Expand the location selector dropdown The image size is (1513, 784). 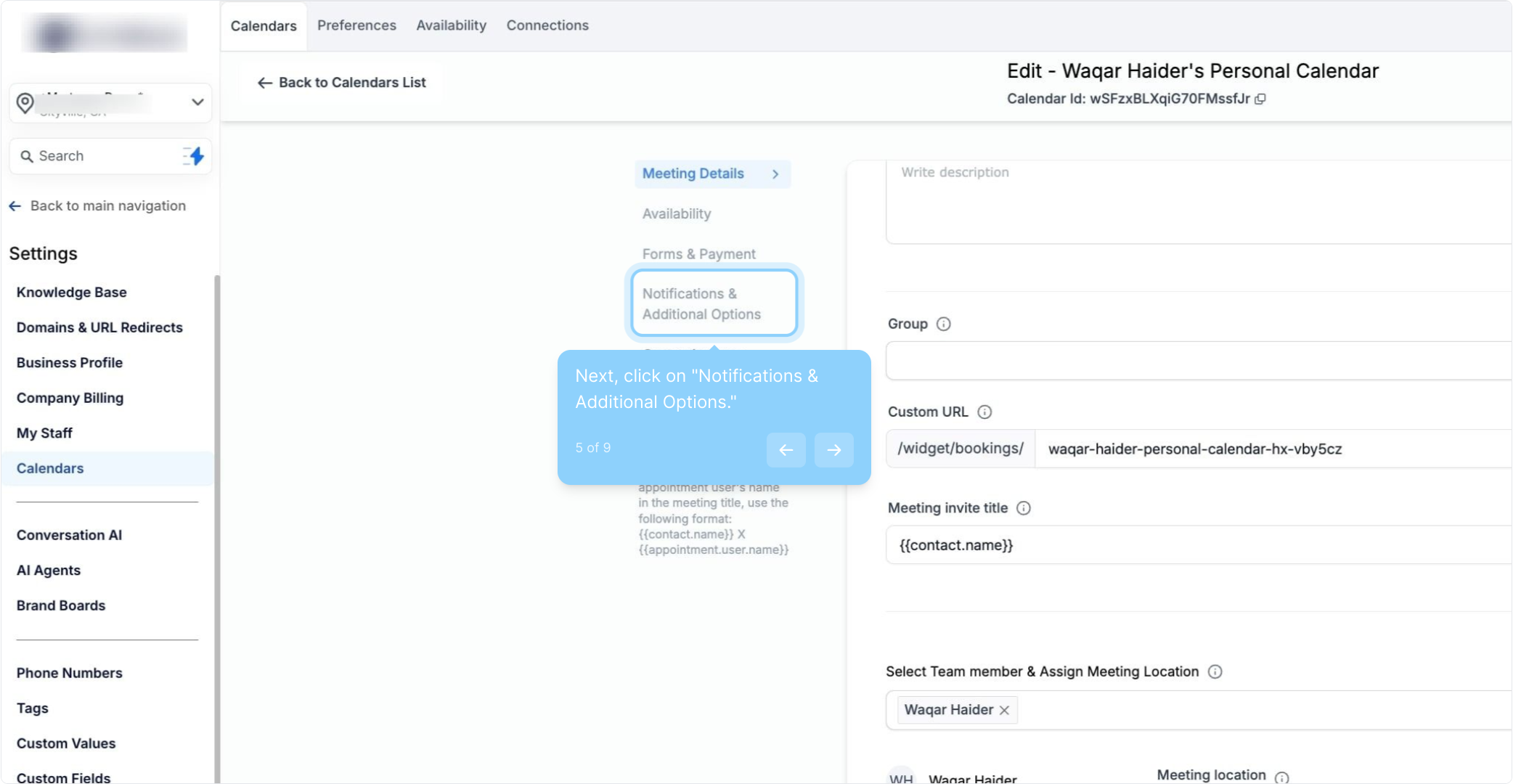click(197, 102)
